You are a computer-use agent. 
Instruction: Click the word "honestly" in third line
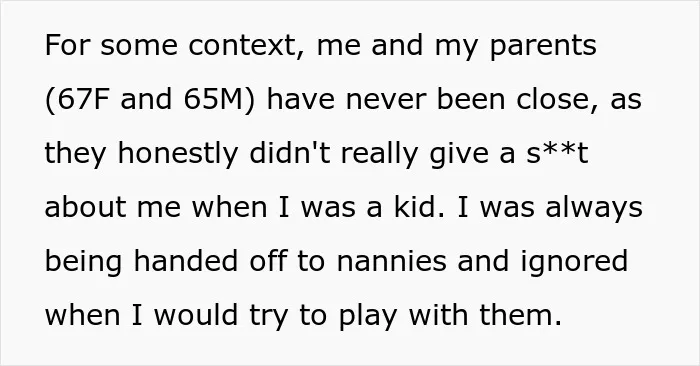pos(178,155)
